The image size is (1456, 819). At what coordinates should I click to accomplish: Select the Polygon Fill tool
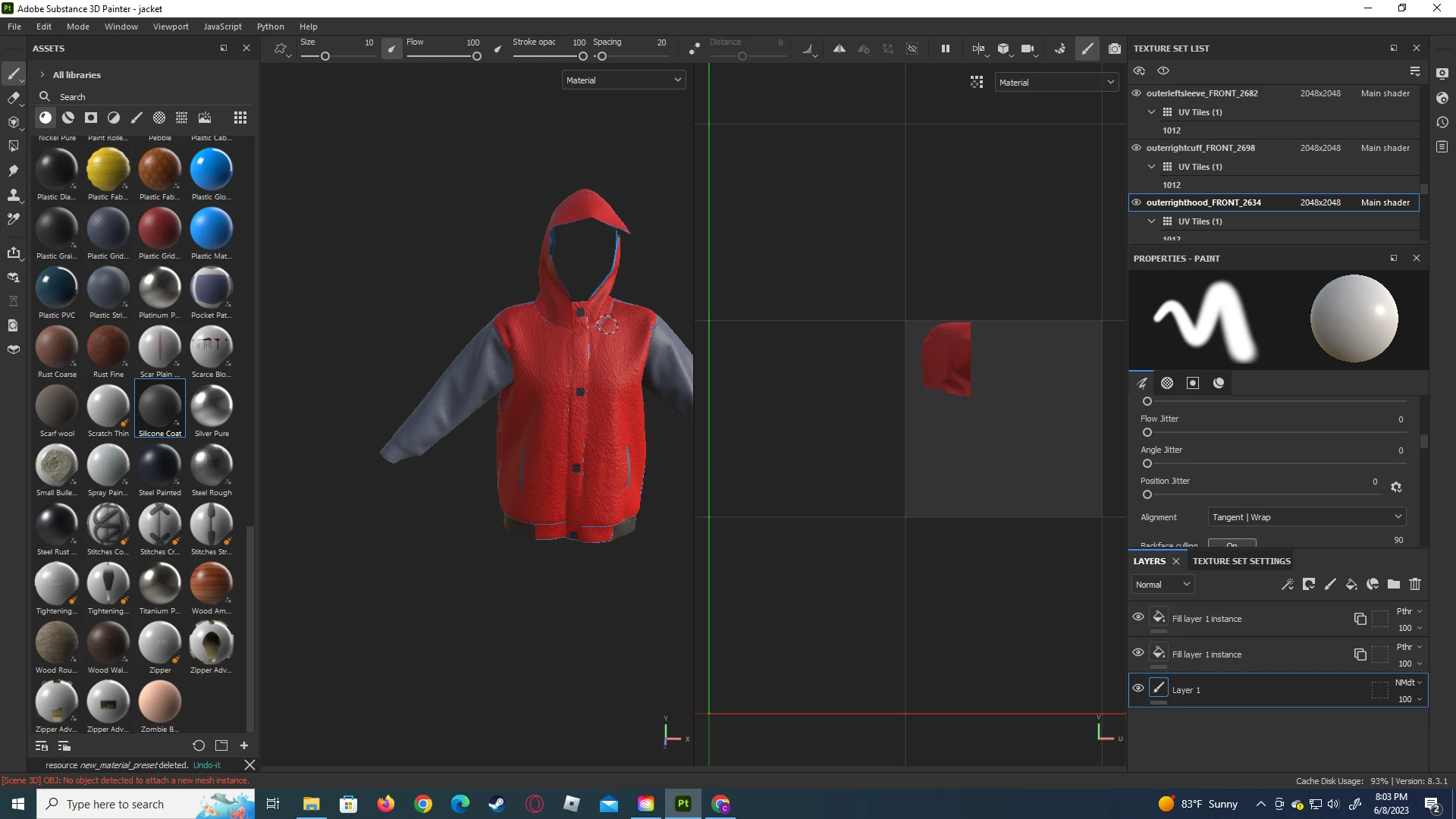(13, 146)
